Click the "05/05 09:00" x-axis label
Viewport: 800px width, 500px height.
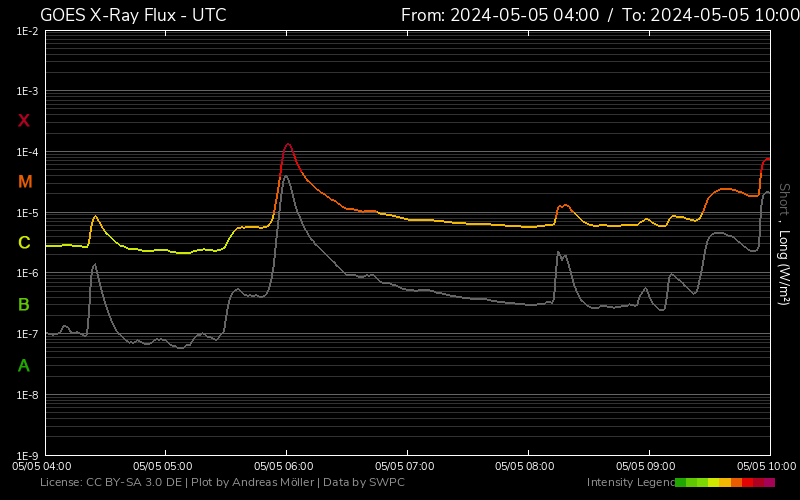tap(645, 466)
